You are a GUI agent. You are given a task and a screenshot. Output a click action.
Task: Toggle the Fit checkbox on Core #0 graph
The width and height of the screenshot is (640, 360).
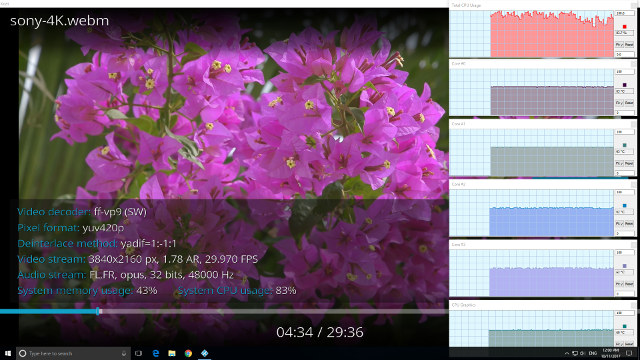(619, 103)
